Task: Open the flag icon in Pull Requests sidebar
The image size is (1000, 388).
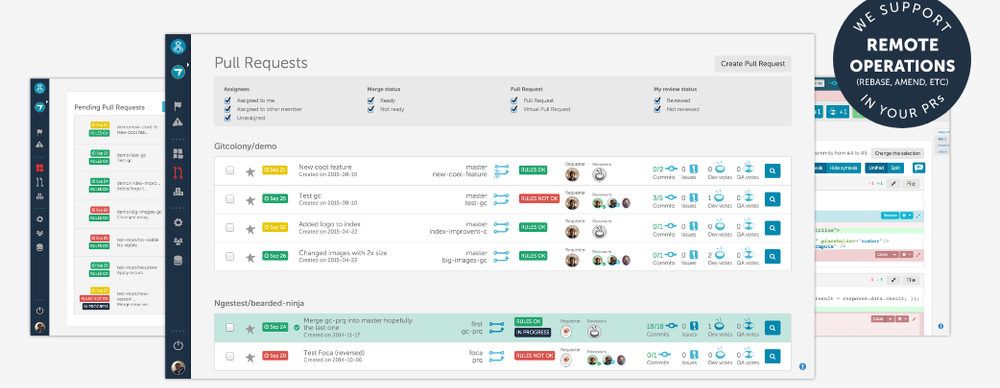Action: (178, 106)
